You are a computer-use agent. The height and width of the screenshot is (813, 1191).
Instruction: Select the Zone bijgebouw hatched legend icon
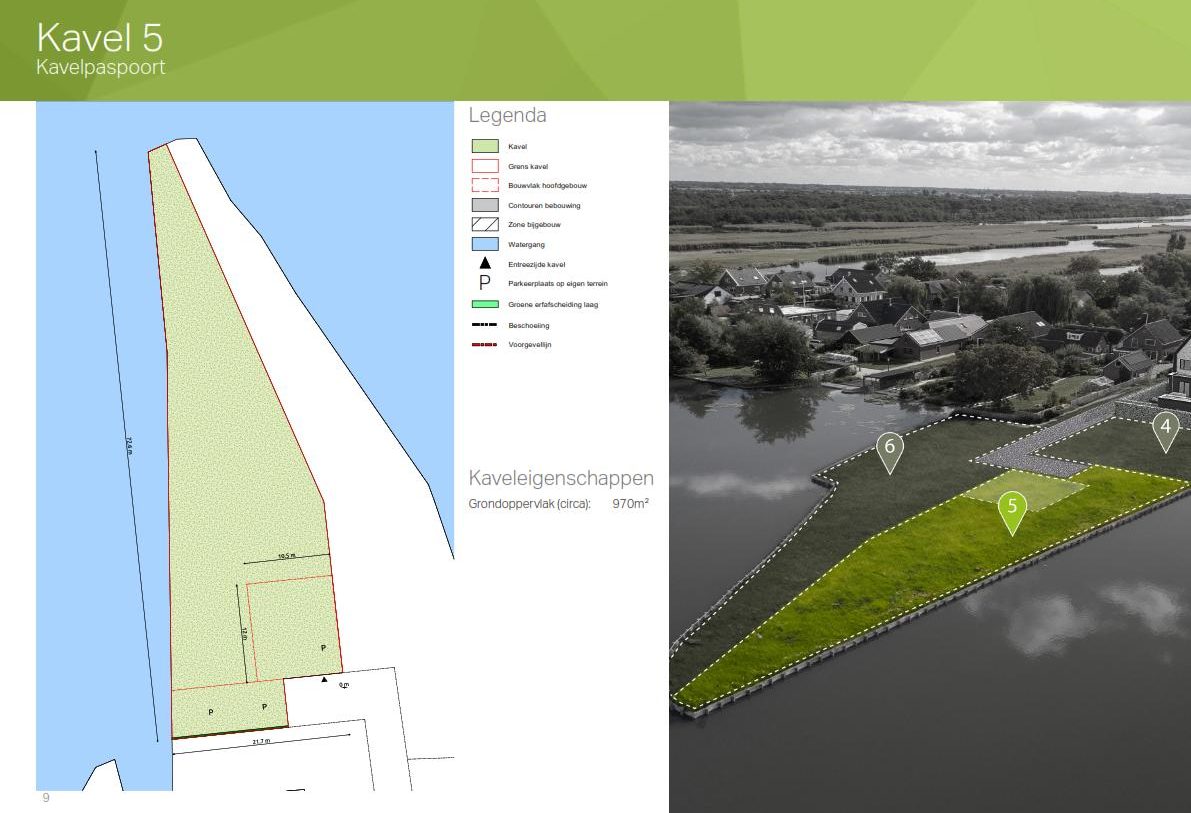click(483, 224)
